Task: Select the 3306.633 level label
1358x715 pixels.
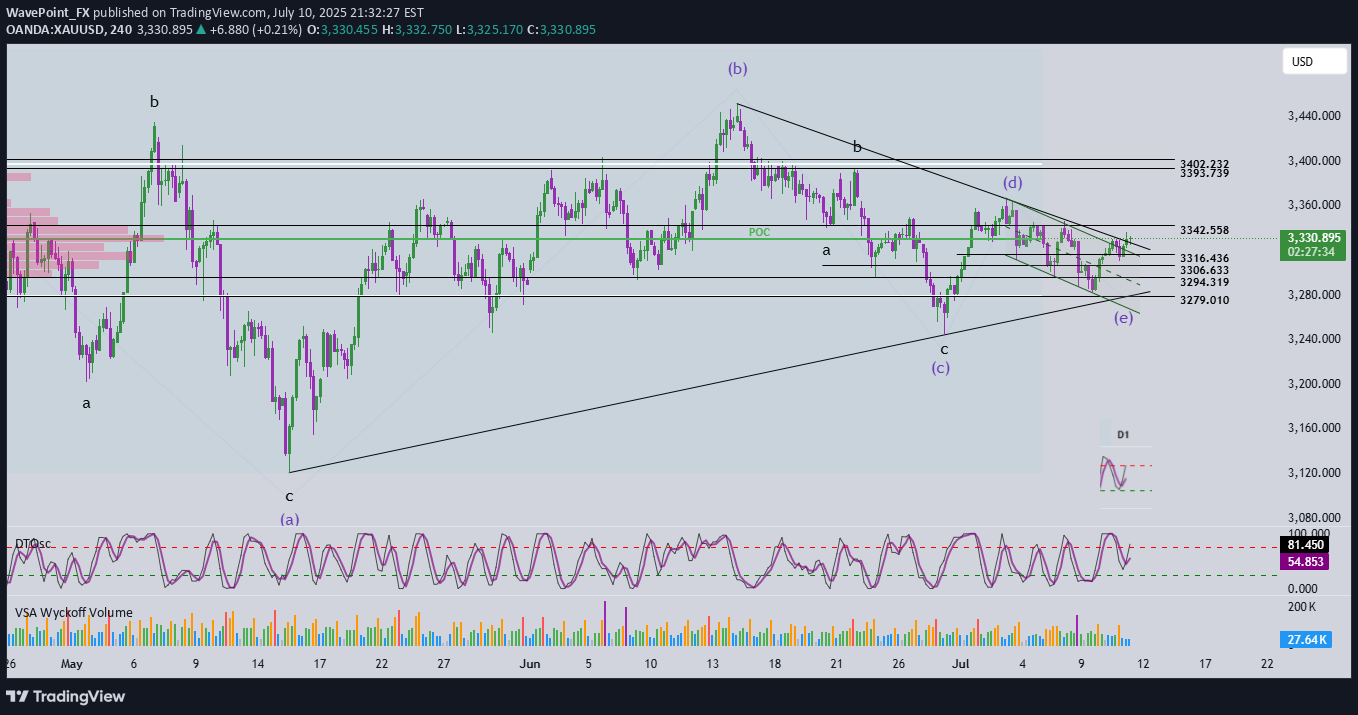Action: pos(1205,270)
